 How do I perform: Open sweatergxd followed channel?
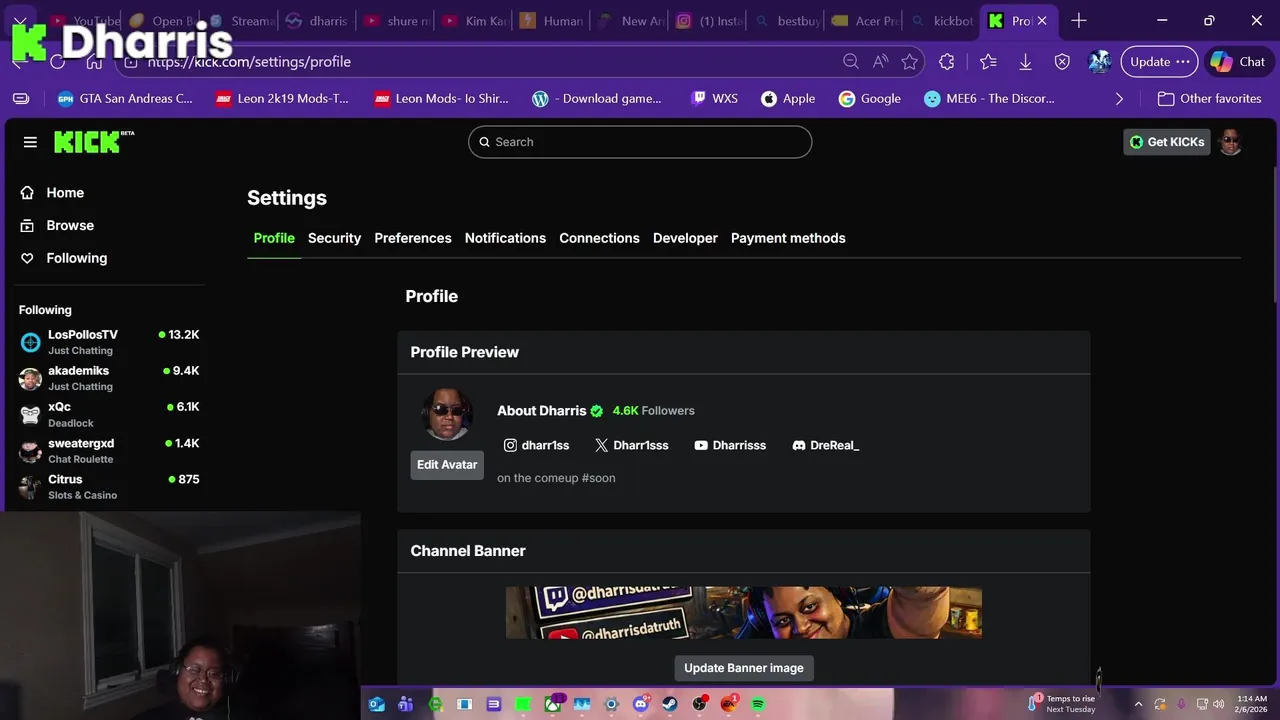point(109,450)
